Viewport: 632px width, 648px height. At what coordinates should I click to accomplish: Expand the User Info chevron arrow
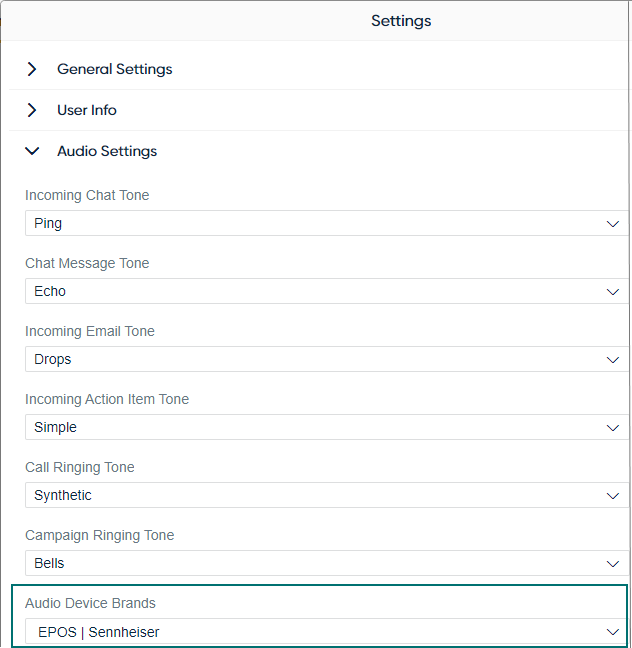[32, 110]
